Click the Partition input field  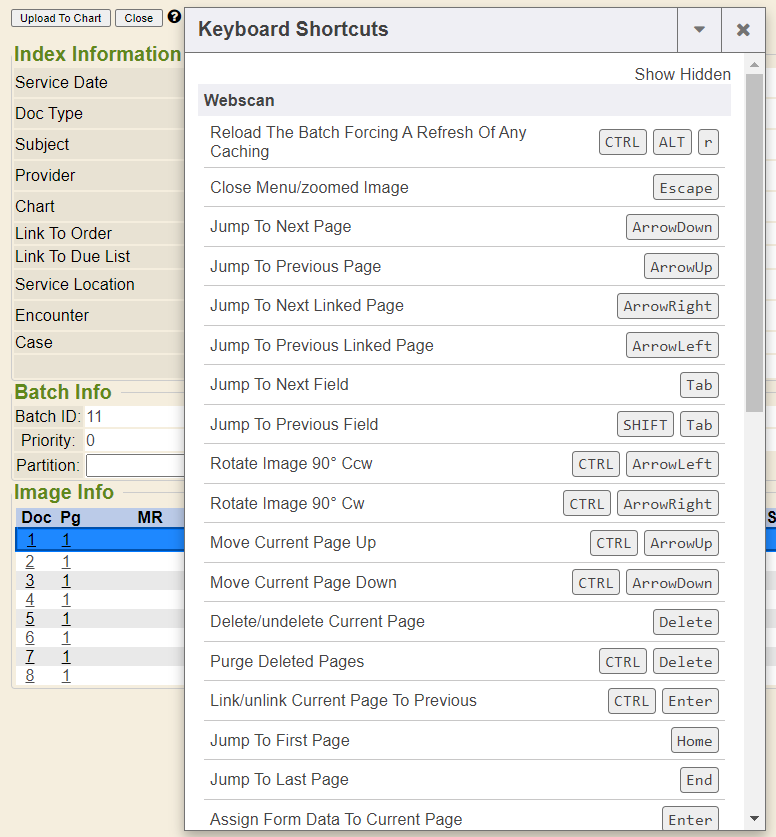pos(135,465)
